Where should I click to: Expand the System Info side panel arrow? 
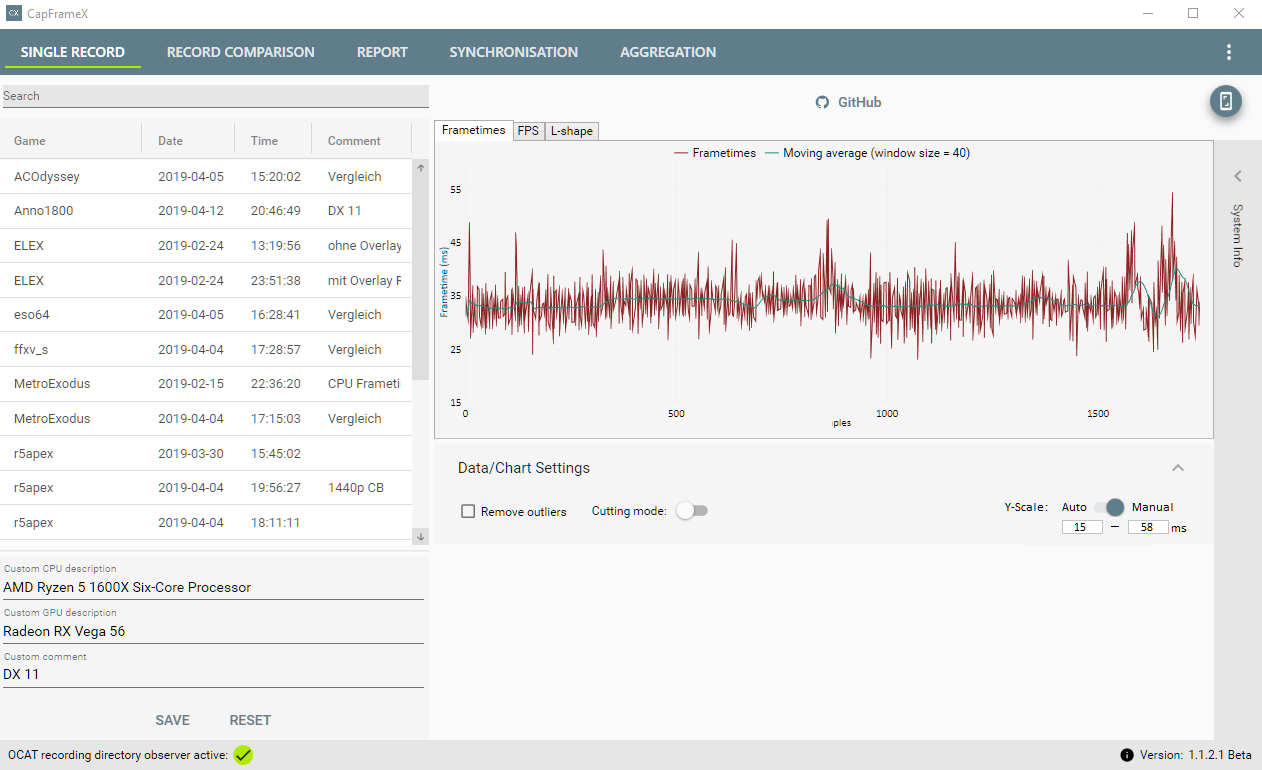point(1237,176)
